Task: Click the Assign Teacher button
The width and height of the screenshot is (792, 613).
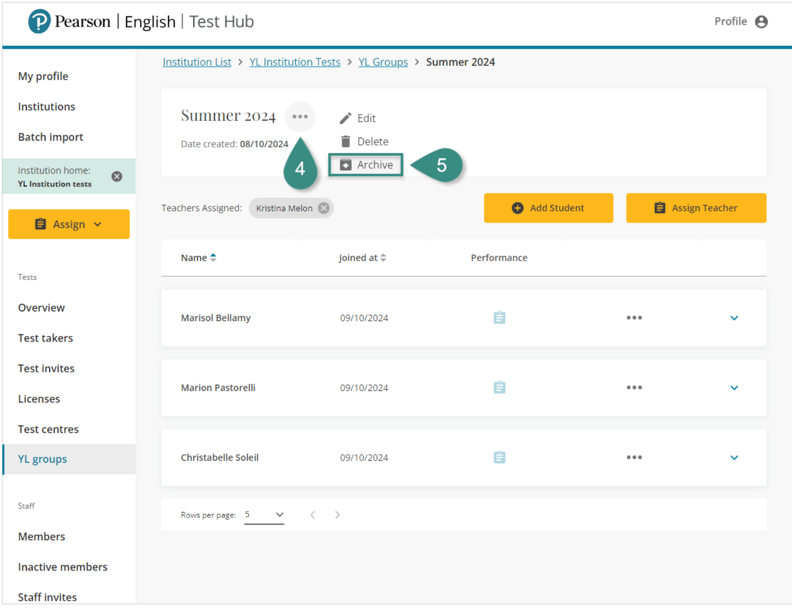Action: 696,208
